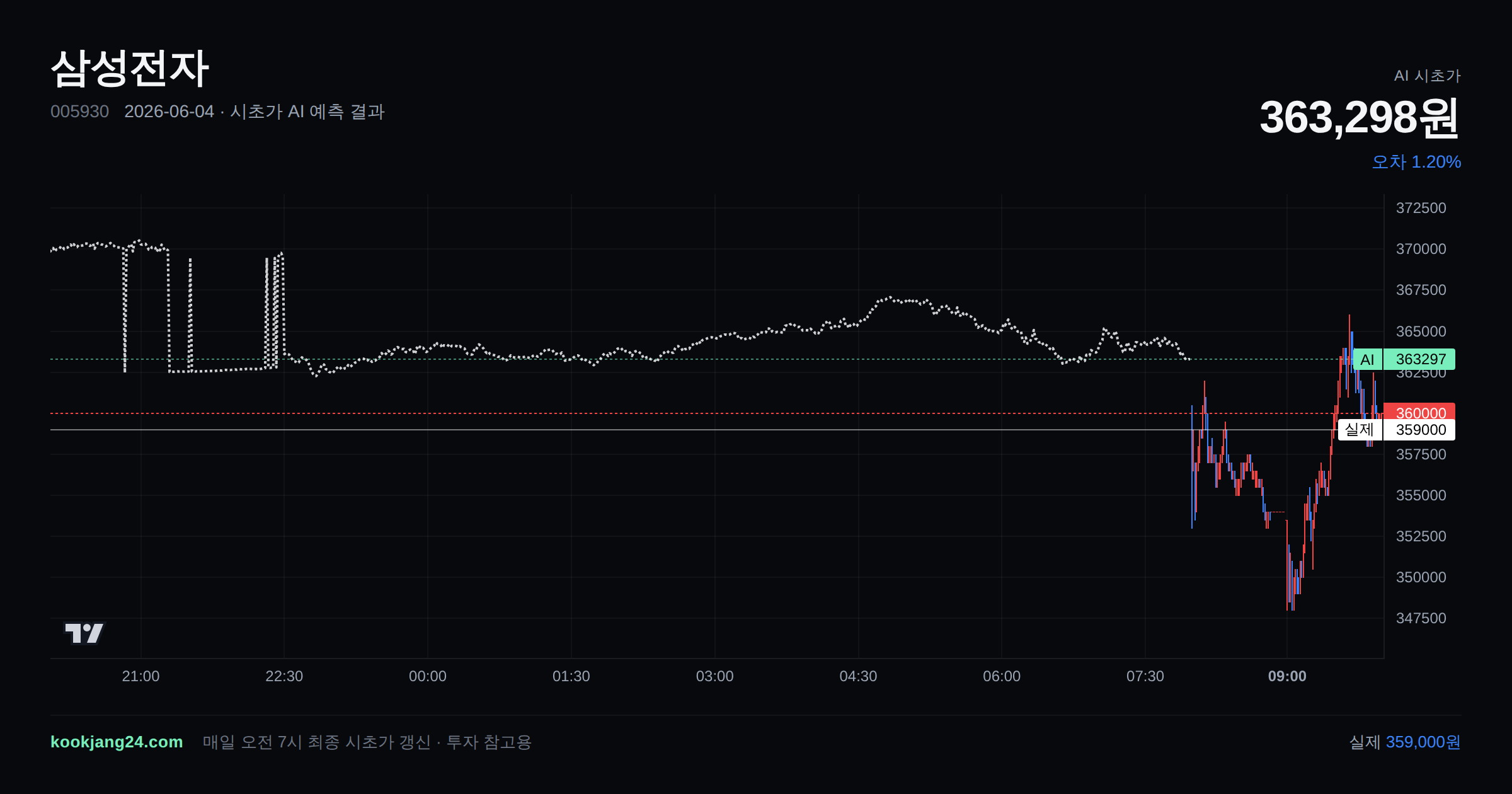Image resolution: width=1512 pixels, height=794 pixels.
Task: Click the 347500 price axis label
Action: (1421, 618)
